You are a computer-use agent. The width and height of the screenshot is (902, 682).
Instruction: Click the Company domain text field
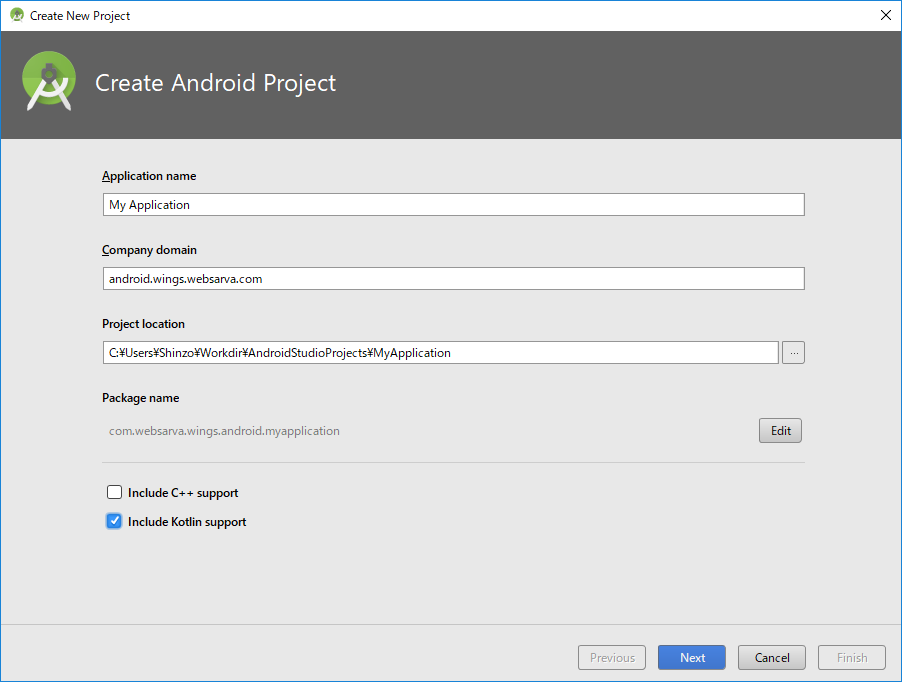click(400, 278)
